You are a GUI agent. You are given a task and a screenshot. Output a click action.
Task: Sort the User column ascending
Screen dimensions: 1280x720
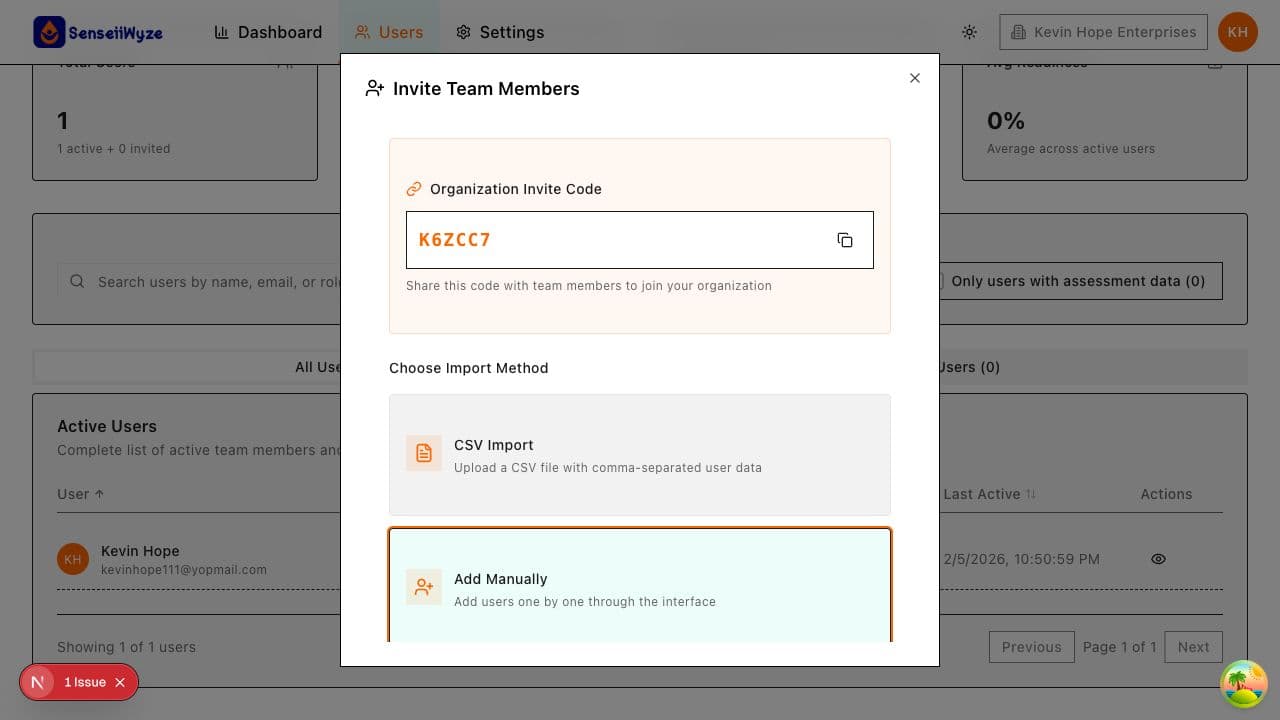point(80,494)
